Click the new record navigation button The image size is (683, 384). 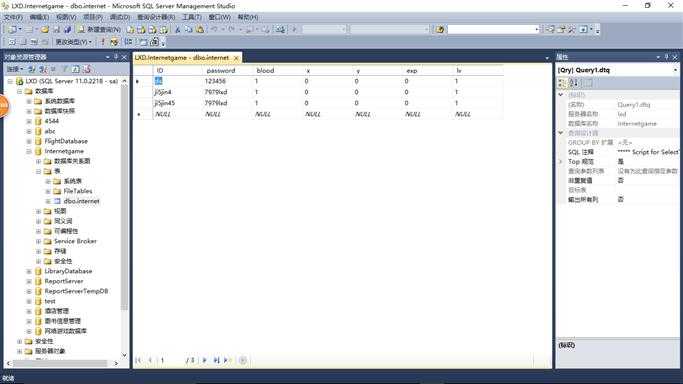227,360
